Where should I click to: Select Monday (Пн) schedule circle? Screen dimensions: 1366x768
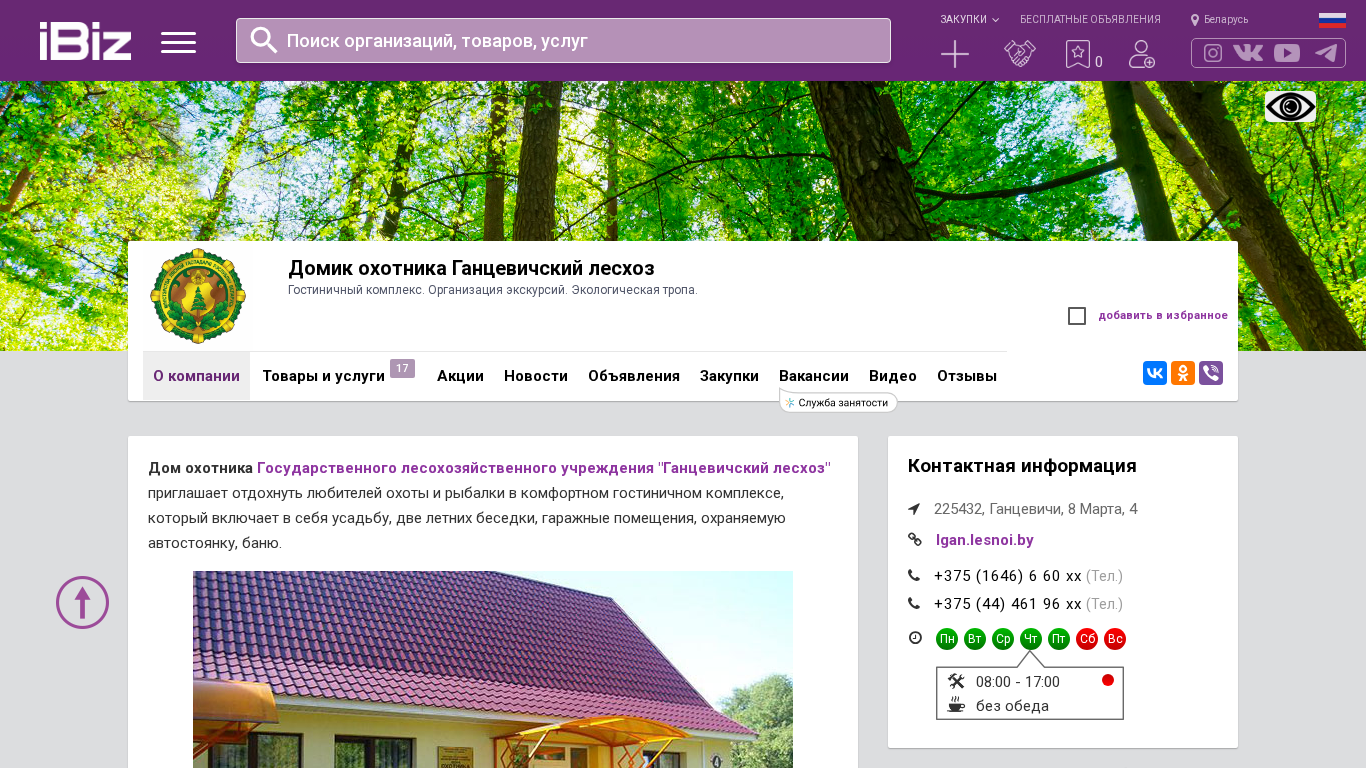click(x=947, y=639)
